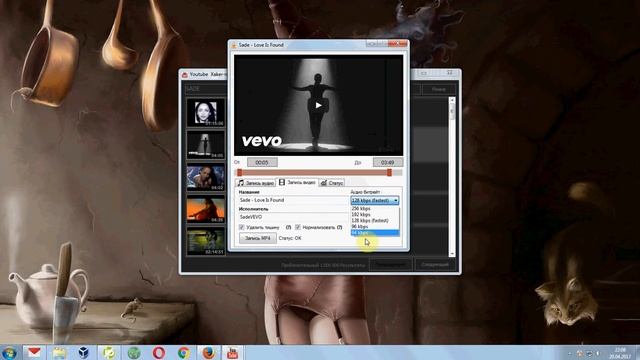The image size is (640, 360).
Task: Click the Исполнитель artist text field
Action: point(293,217)
